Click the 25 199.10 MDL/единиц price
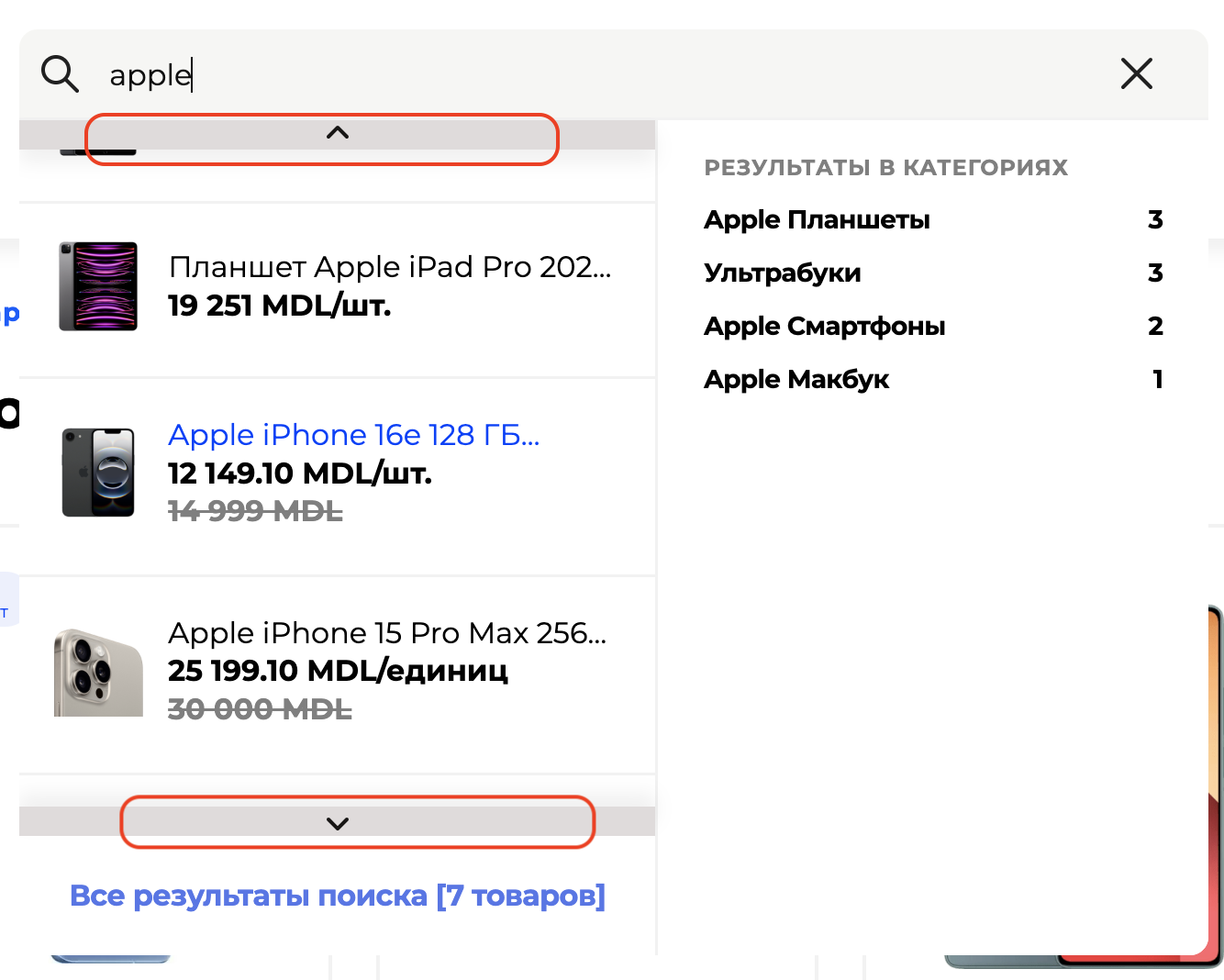1224x980 pixels. [338, 671]
